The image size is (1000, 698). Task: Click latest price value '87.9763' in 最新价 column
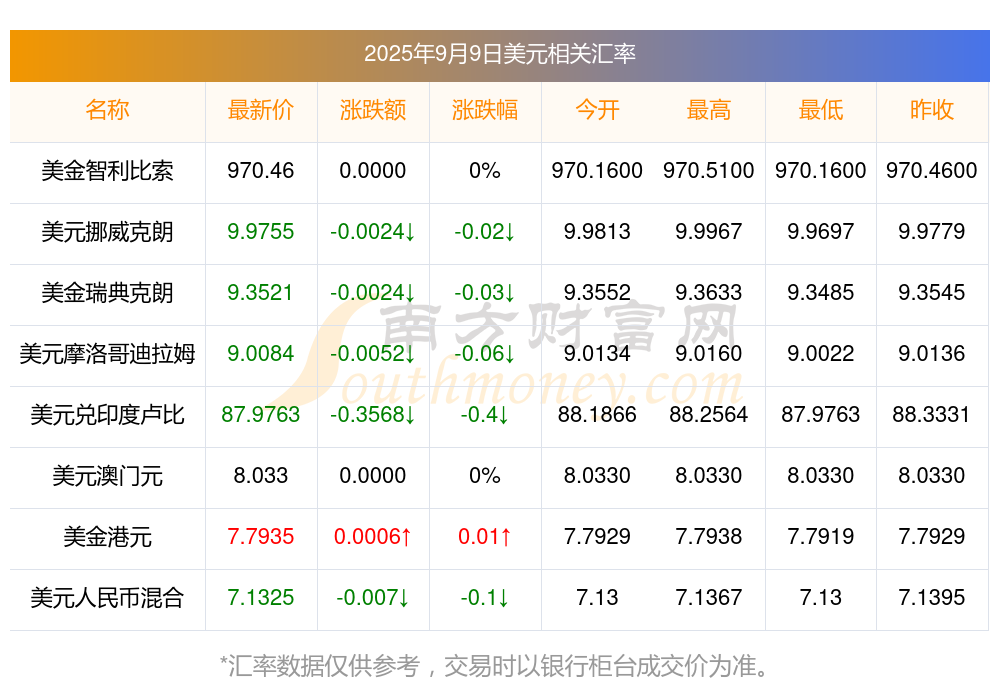260,415
